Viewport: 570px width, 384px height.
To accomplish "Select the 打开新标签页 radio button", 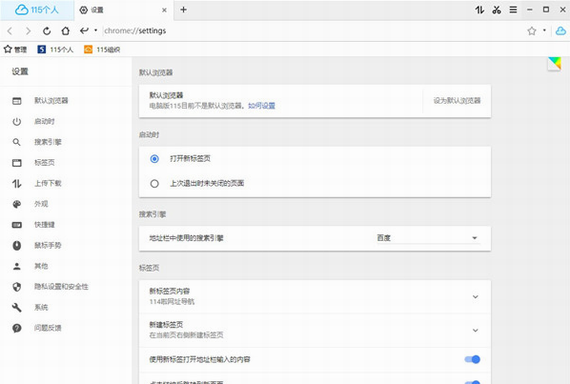I will click(154, 159).
